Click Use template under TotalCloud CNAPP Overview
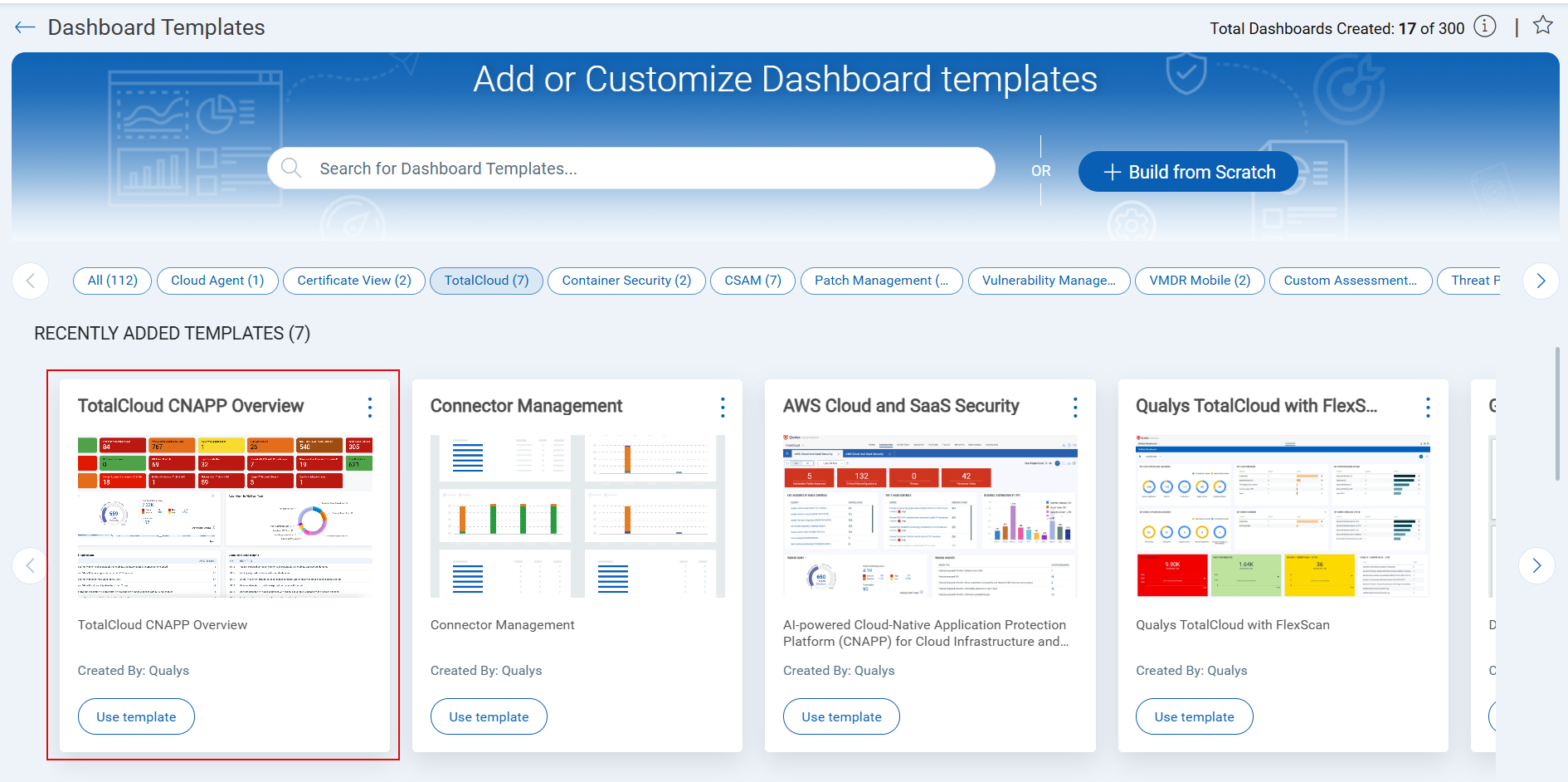This screenshot has height=782, width=1568. click(x=135, y=716)
